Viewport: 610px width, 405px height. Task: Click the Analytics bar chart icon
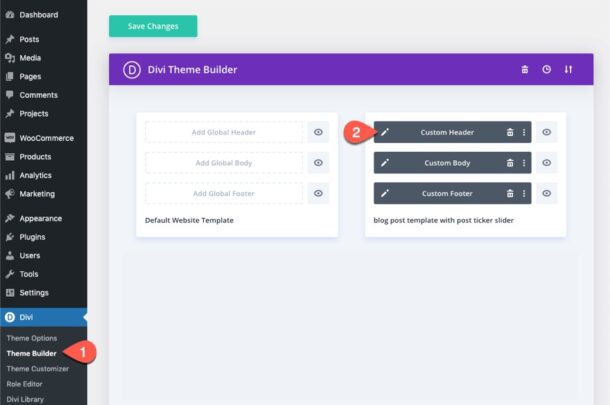coord(10,175)
